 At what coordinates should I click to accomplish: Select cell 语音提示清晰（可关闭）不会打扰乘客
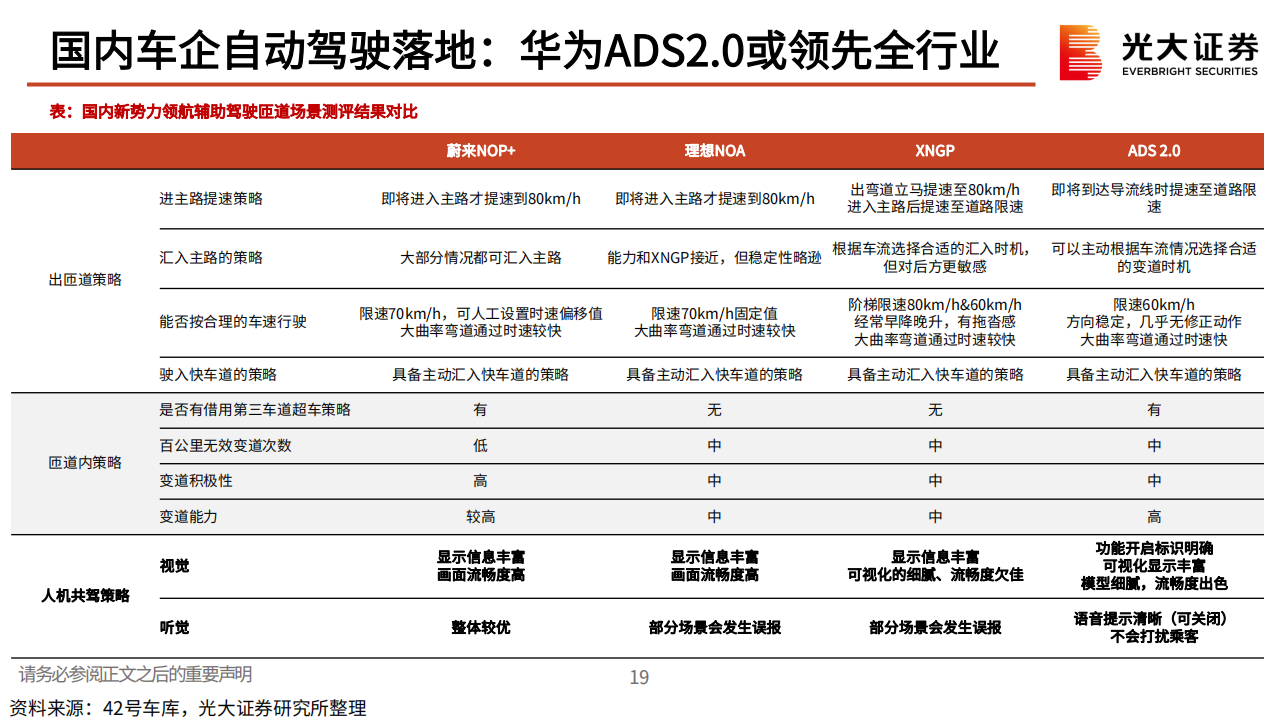click(x=1154, y=628)
